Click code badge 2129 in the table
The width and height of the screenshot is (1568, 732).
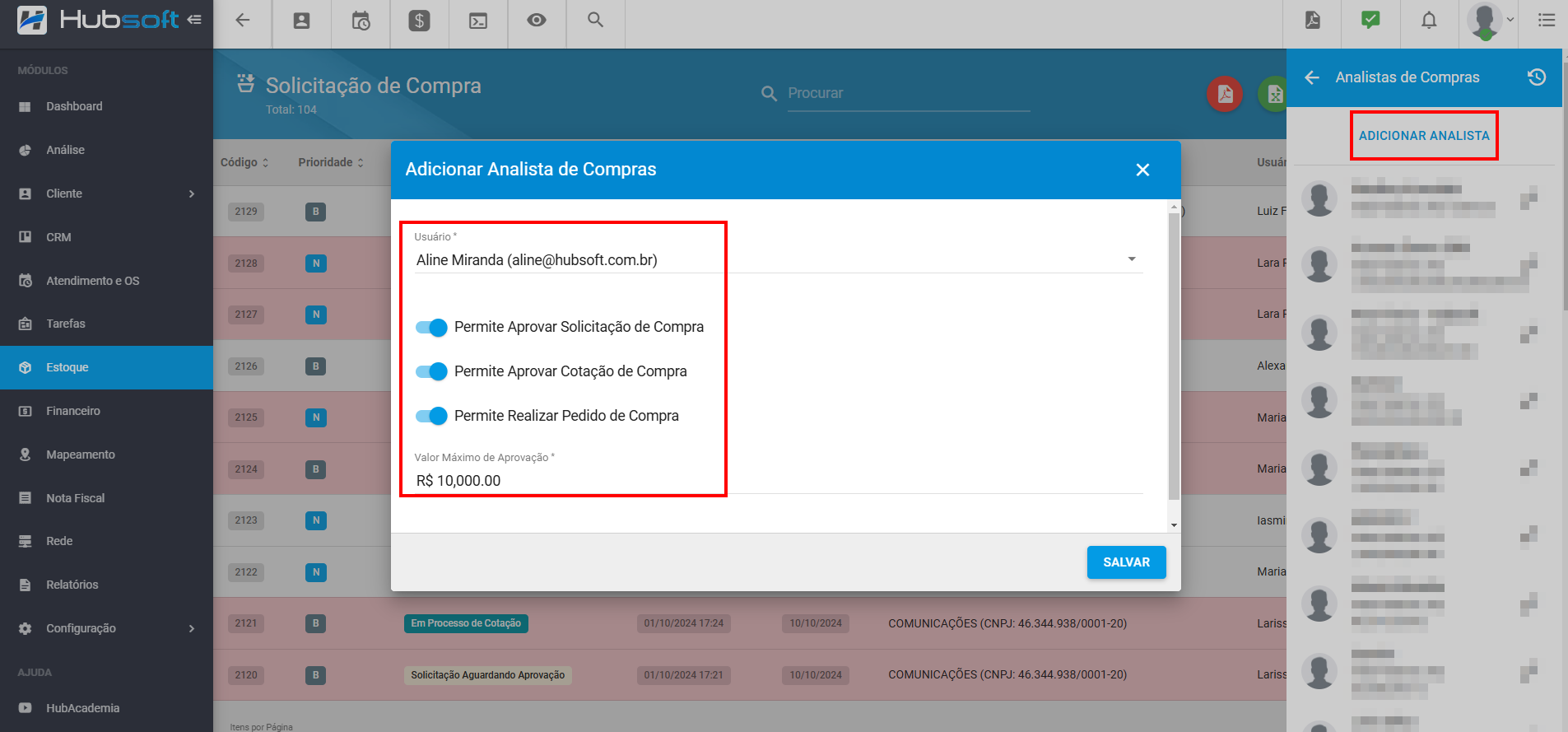coord(246,212)
